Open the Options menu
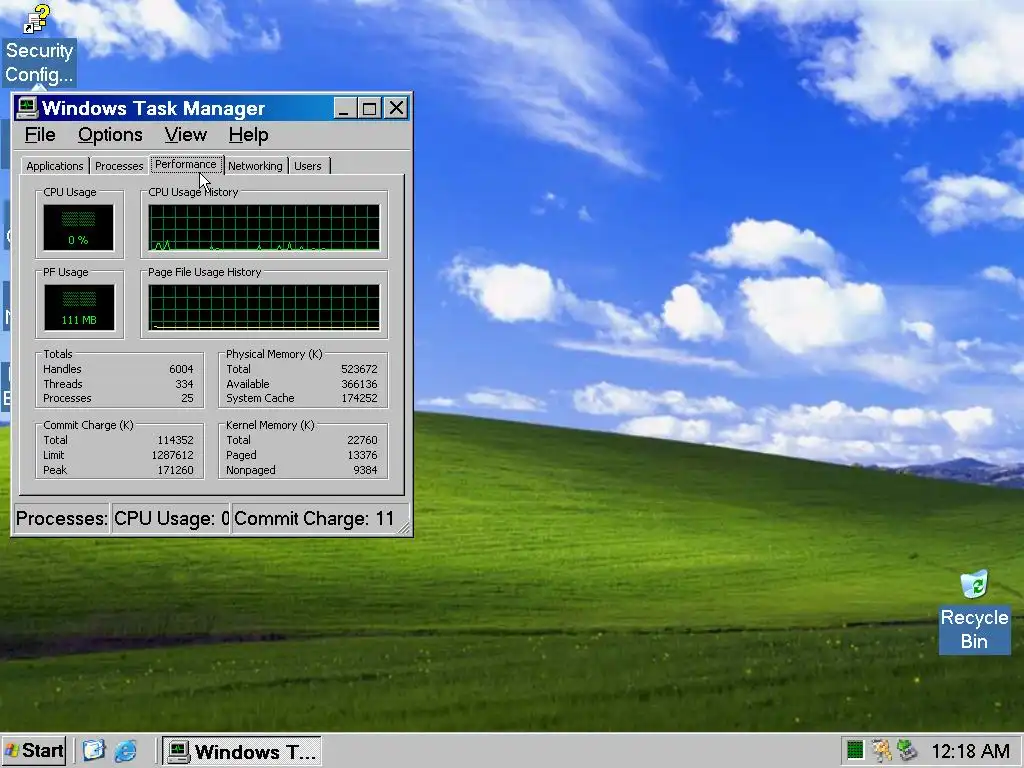 pos(110,135)
